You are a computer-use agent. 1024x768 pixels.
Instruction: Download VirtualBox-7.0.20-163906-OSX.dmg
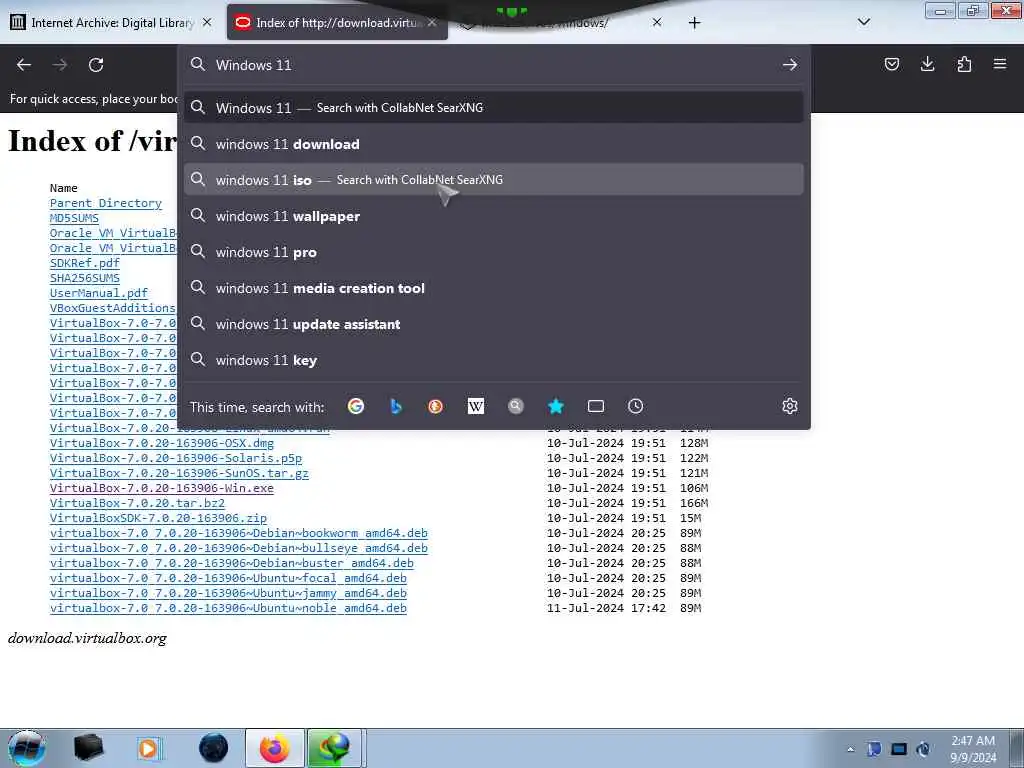click(162, 443)
